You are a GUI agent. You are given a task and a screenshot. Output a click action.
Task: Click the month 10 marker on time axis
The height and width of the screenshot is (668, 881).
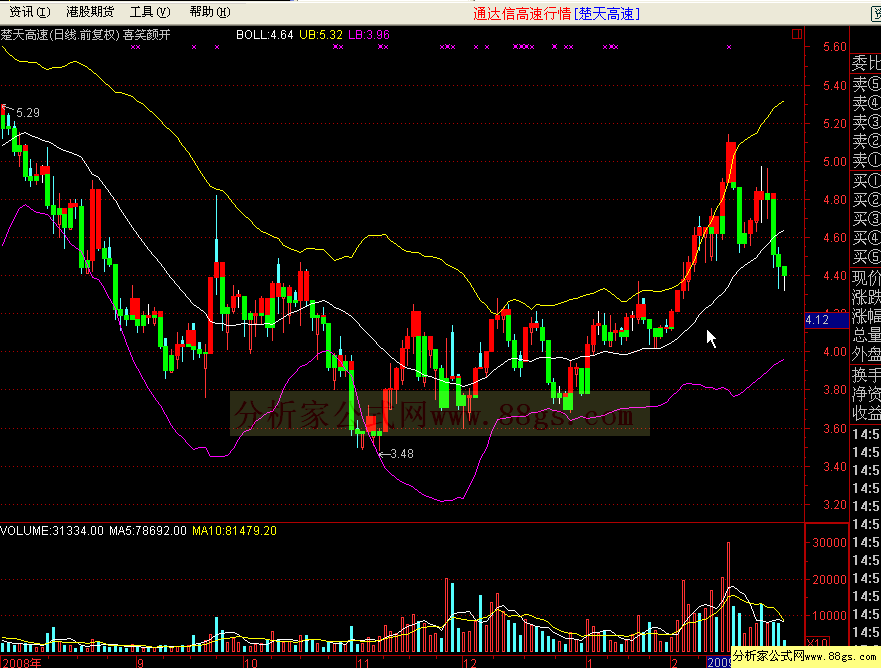251,662
